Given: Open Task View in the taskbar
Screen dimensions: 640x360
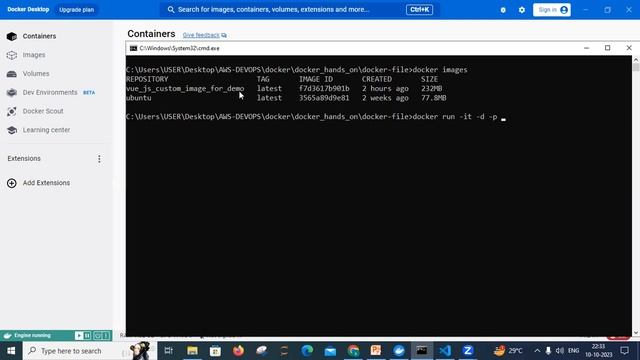Looking at the screenshot, I should pyautogui.click(x=169, y=351).
